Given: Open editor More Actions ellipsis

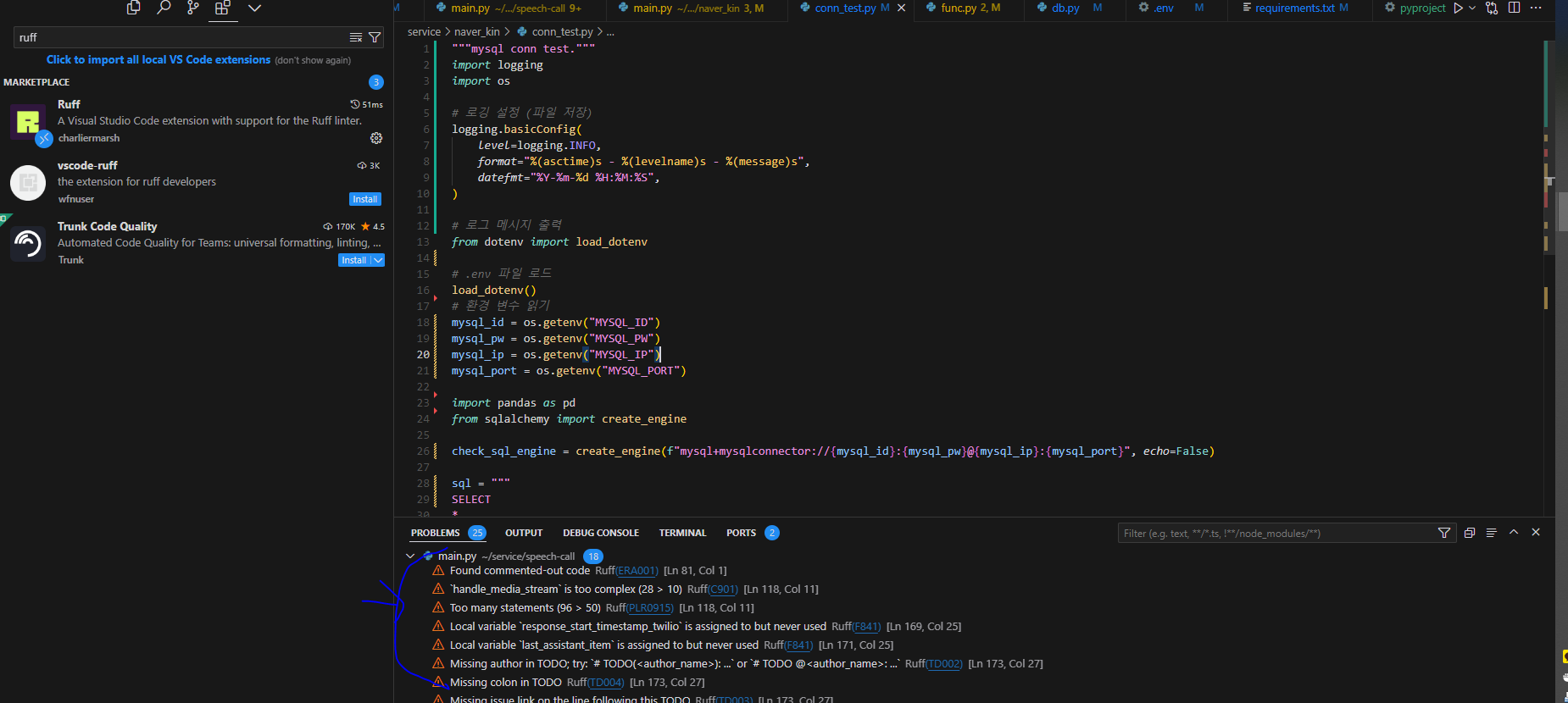Looking at the screenshot, I should tap(1536, 8).
